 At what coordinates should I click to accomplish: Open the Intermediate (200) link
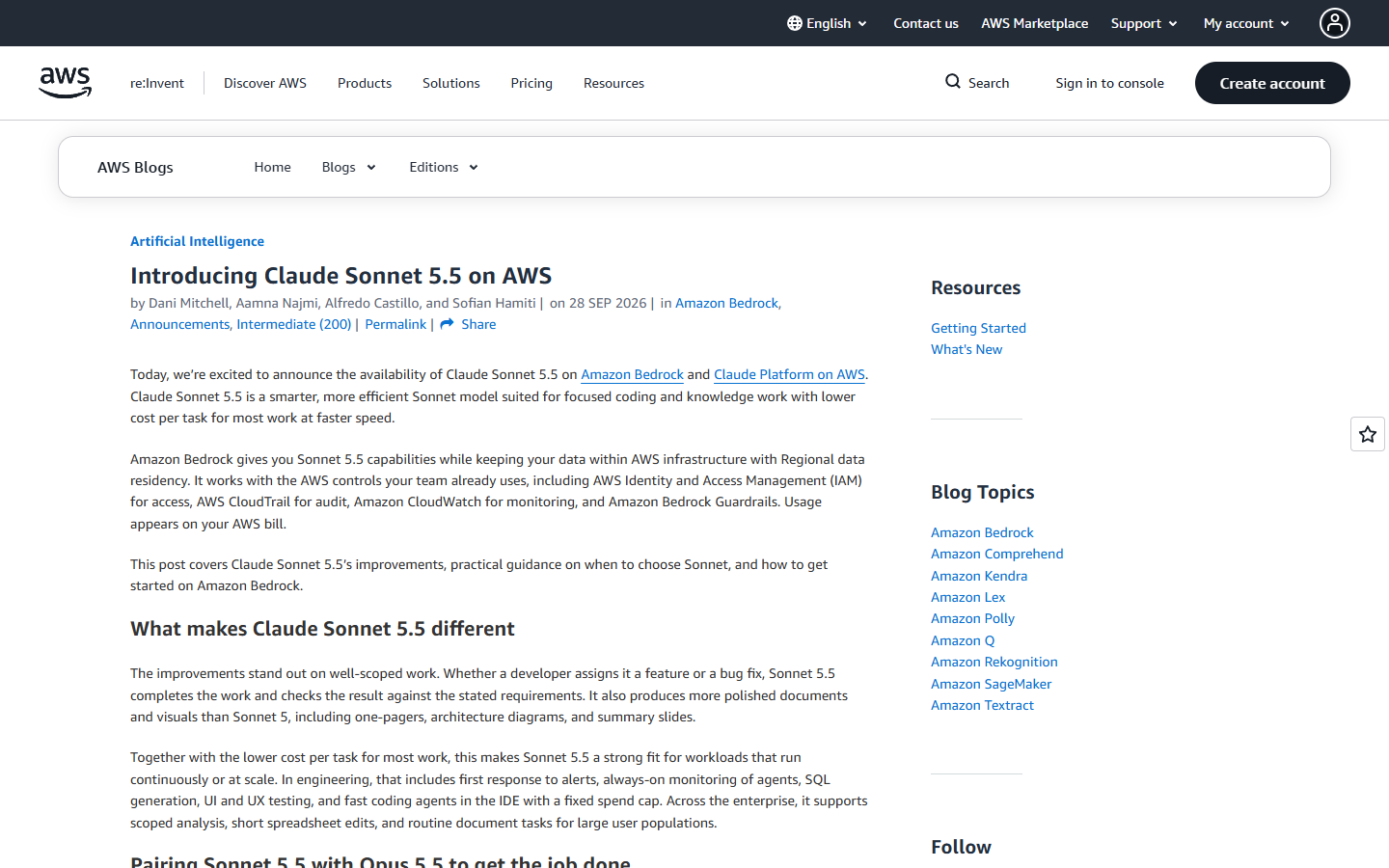pos(294,324)
